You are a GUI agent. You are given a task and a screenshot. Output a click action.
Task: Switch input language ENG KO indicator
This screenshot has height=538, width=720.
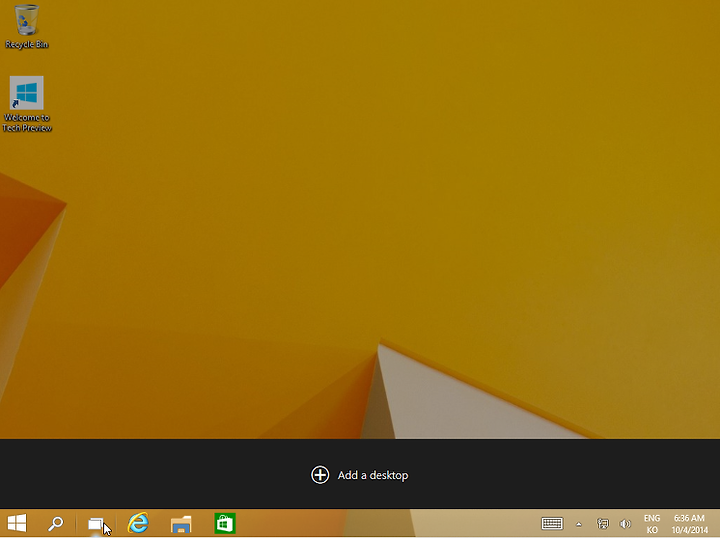(x=652, y=524)
